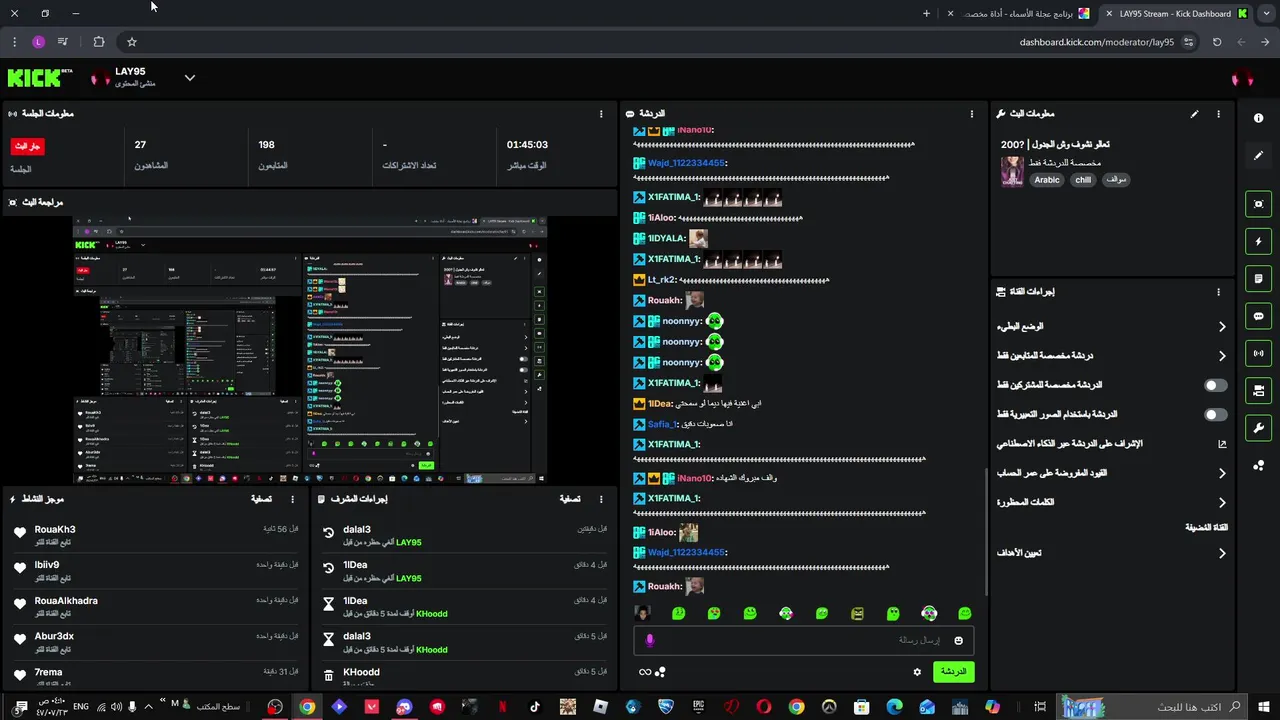
Task: Click the heart icon next to RouaKh3
Action: pyautogui.click(x=20, y=533)
